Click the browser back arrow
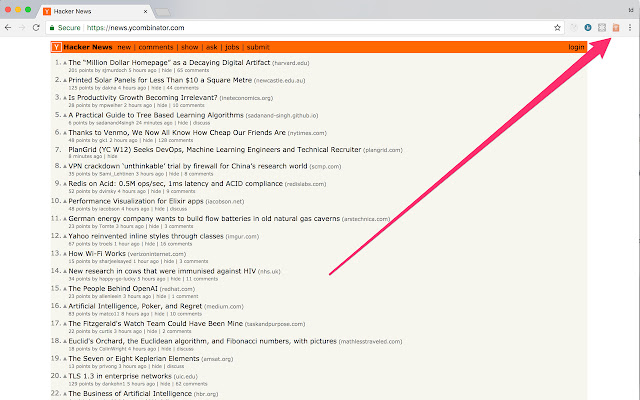Screen dimensions: 640x400 (x=8, y=28)
